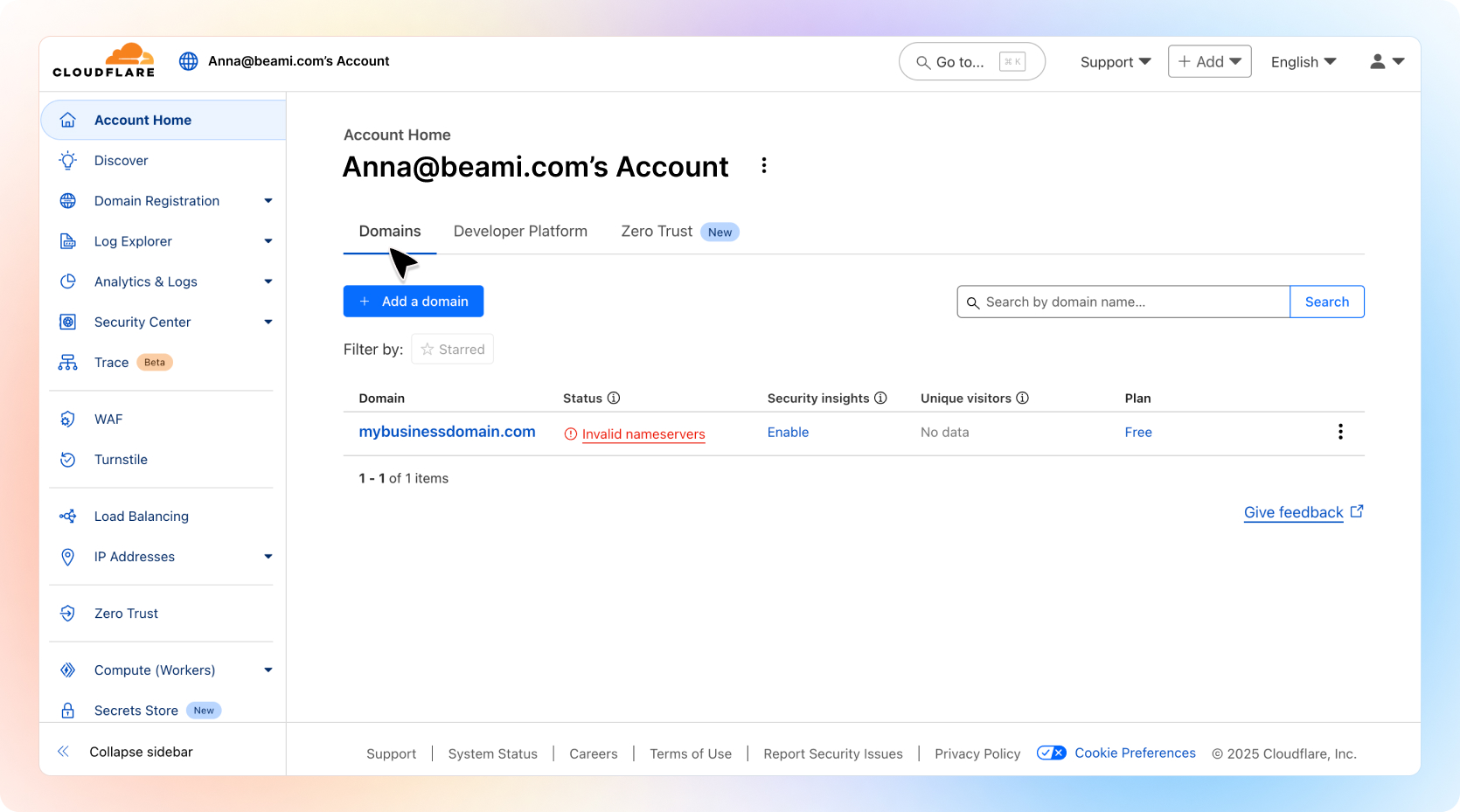Click the WAF shield icon
Image resolution: width=1460 pixels, height=812 pixels.
(x=67, y=420)
